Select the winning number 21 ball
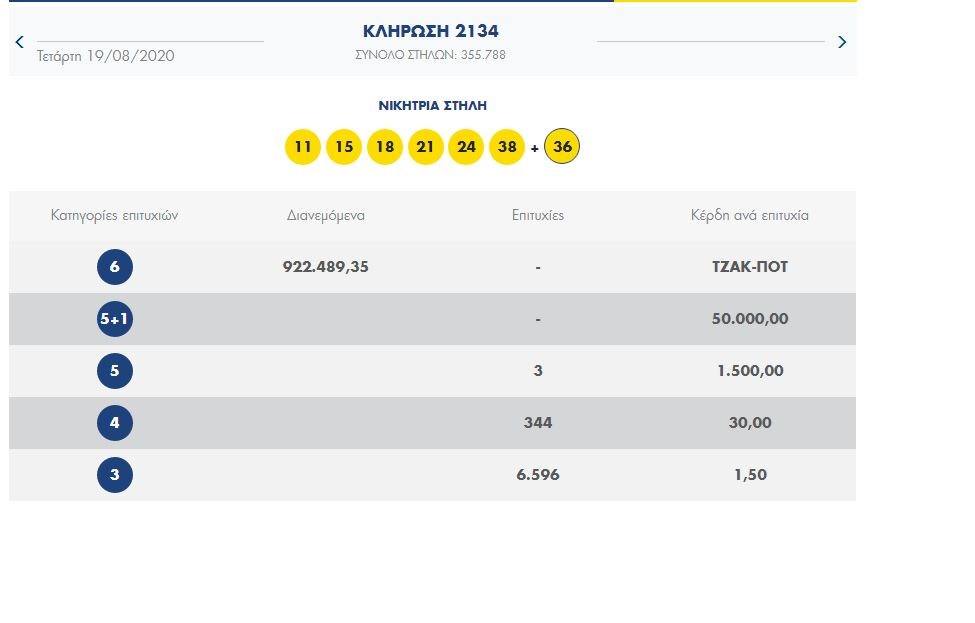The width and height of the screenshot is (975, 623). click(x=426, y=147)
